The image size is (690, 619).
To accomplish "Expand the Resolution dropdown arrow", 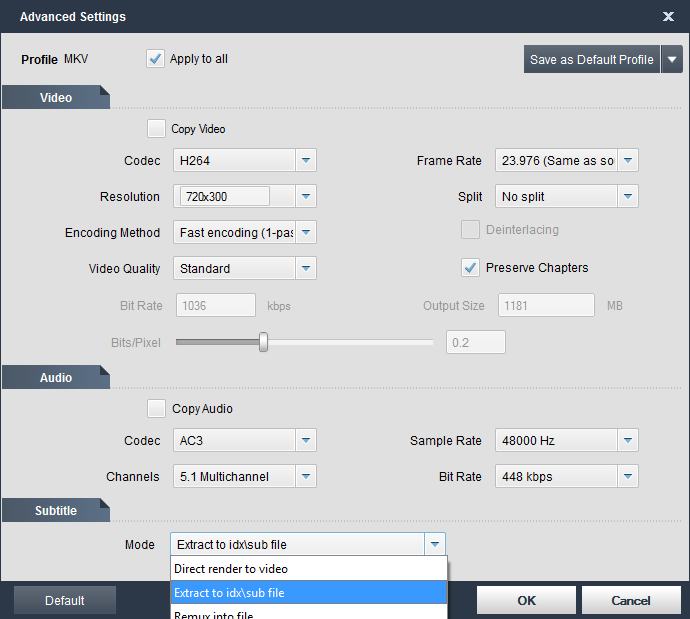I will 306,197.
